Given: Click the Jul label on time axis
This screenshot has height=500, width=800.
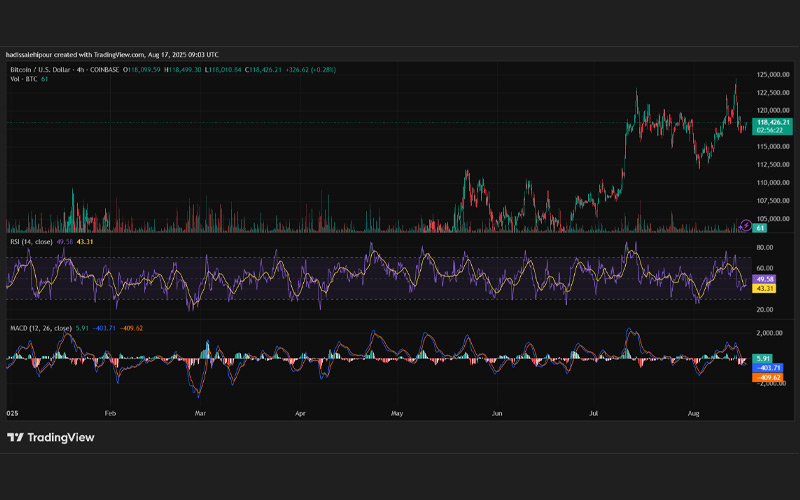Looking at the screenshot, I should coord(593,413).
